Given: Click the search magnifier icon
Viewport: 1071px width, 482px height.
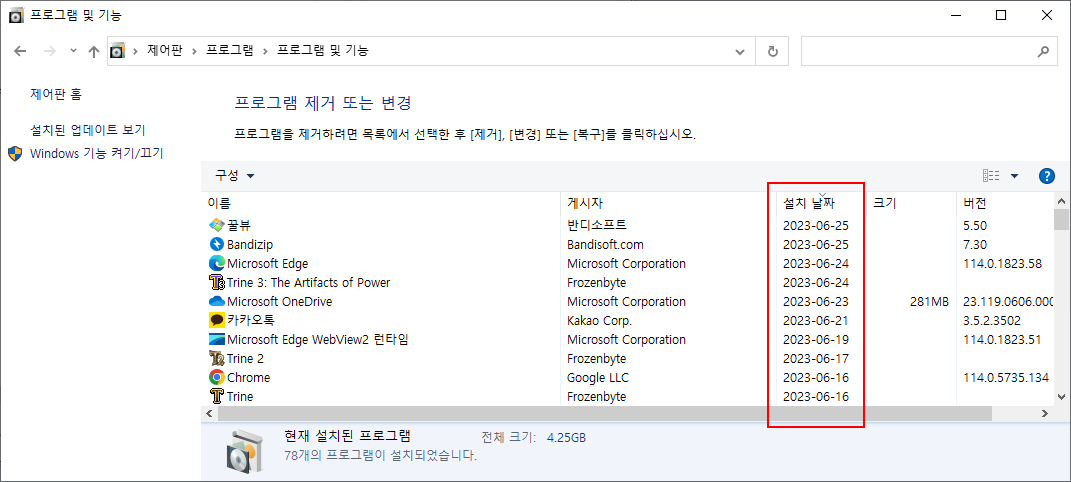Looking at the screenshot, I should (1043, 51).
